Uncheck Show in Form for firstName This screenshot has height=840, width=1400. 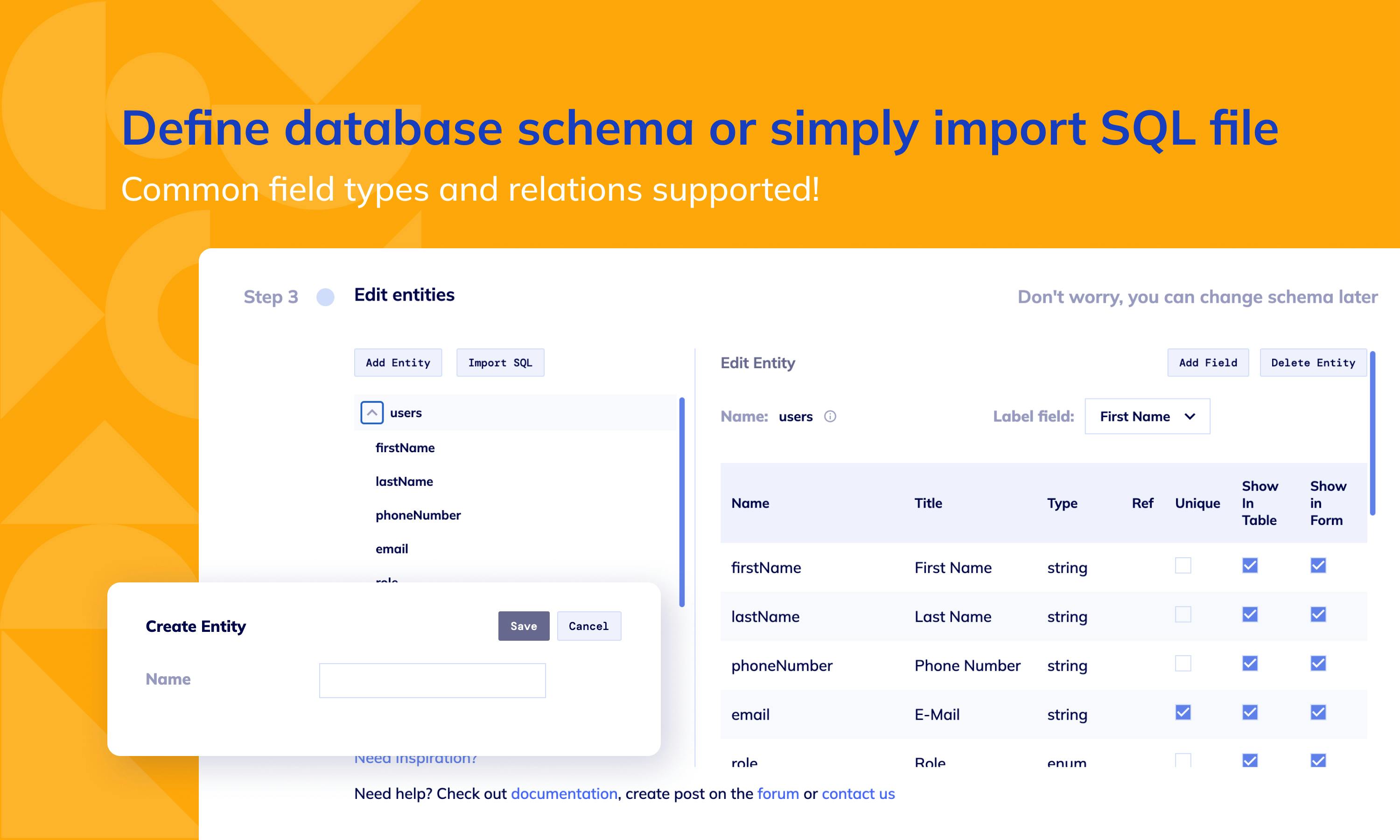tap(1318, 566)
